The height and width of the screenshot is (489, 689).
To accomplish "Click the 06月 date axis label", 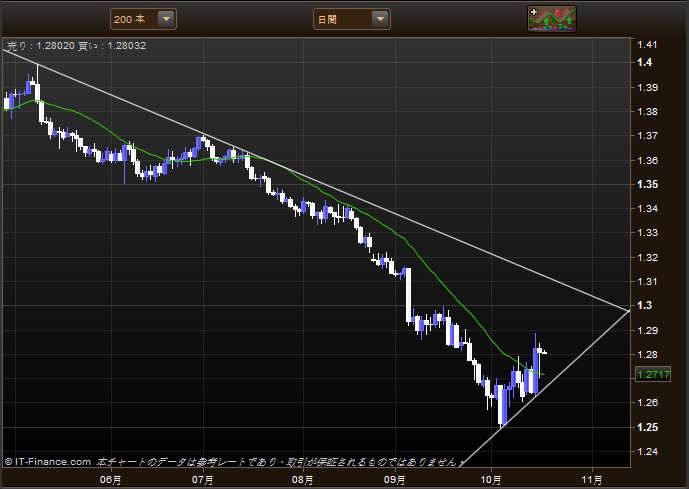I will pyautogui.click(x=111, y=479).
